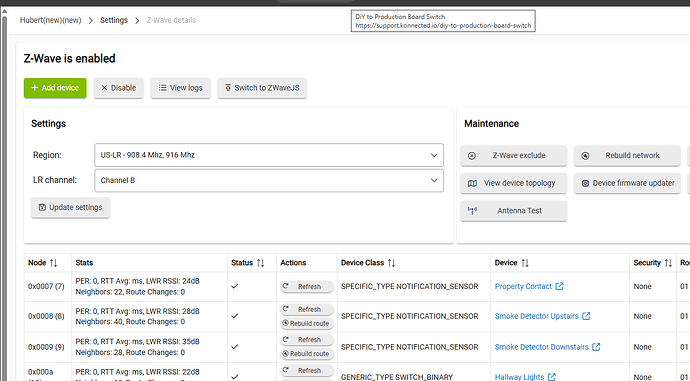Image resolution: width=690 pixels, height=381 pixels.
Task: Rebuild route for node 0x0009 (9)
Action: pyautogui.click(x=307, y=354)
